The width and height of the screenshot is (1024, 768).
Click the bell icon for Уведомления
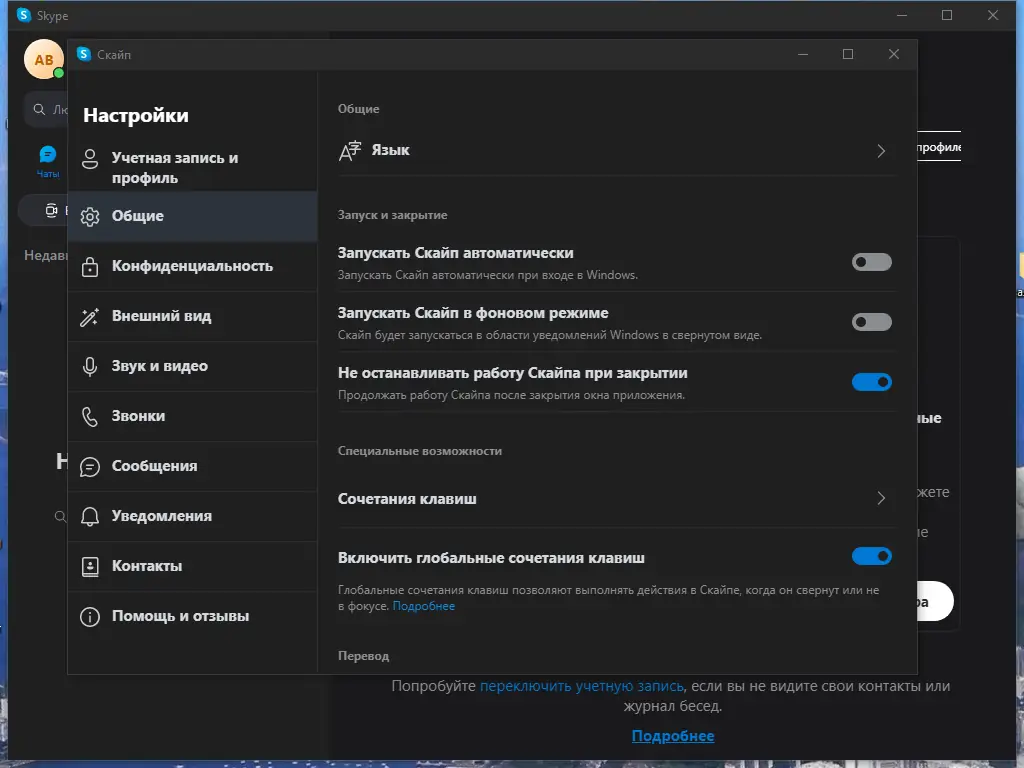[x=90, y=516]
